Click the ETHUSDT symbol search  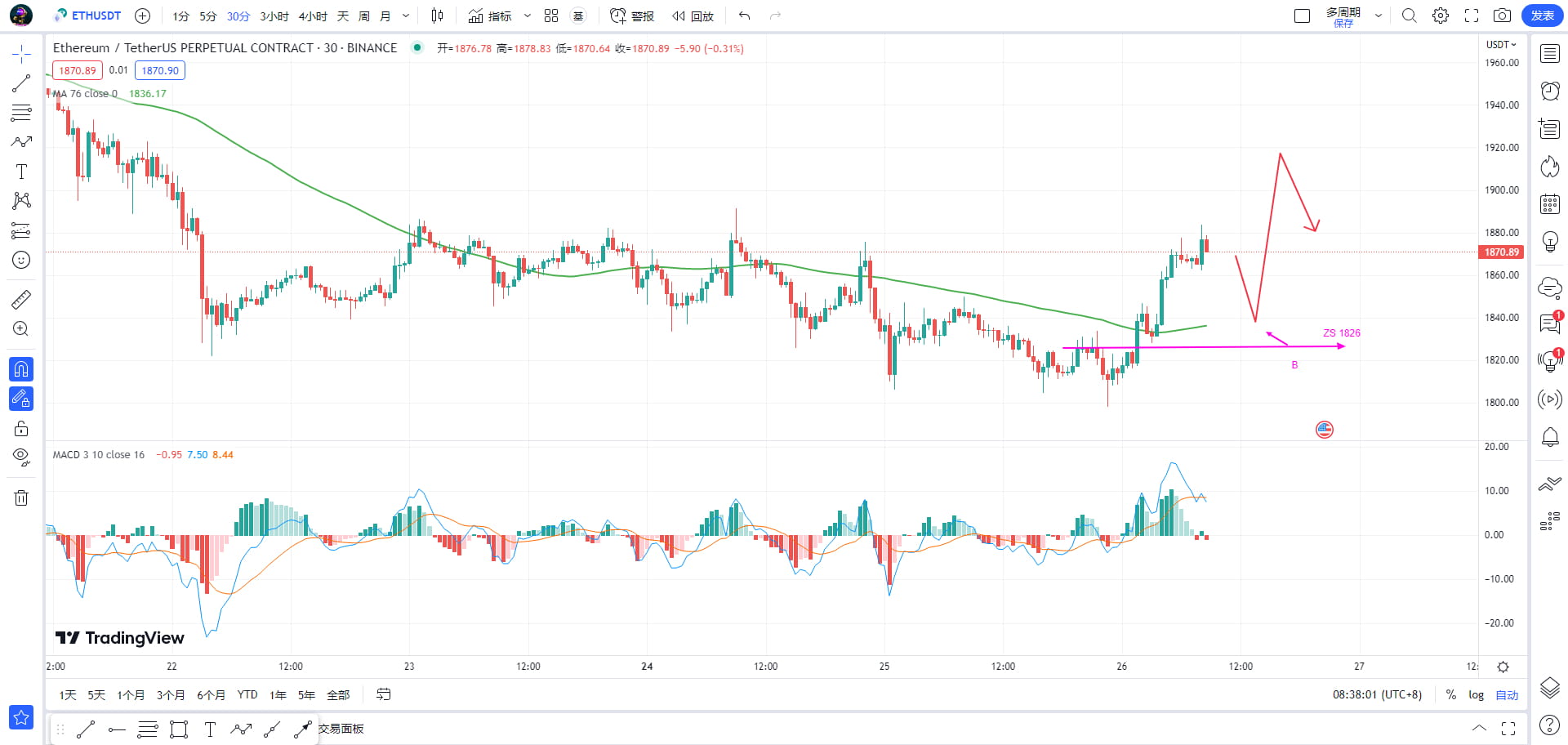click(88, 16)
